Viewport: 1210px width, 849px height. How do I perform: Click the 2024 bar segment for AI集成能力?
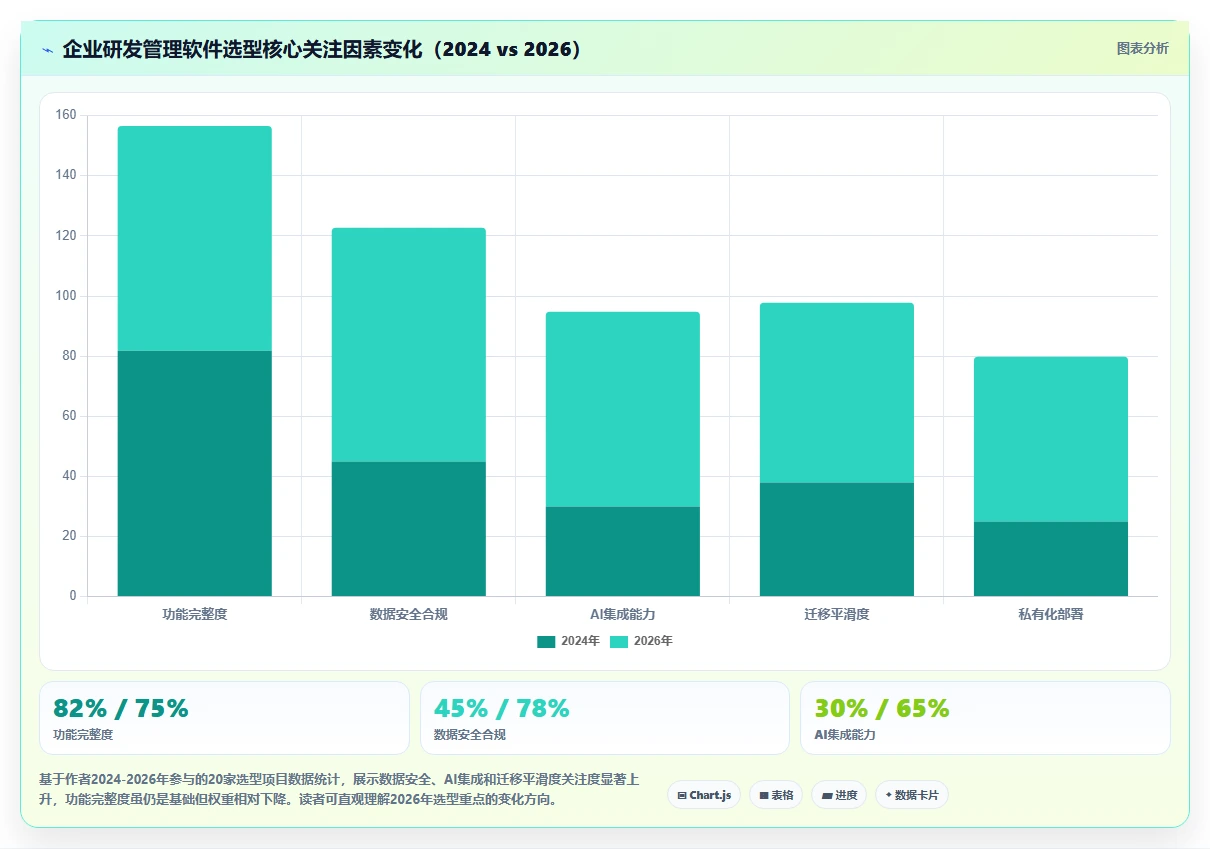coord(623,551)
